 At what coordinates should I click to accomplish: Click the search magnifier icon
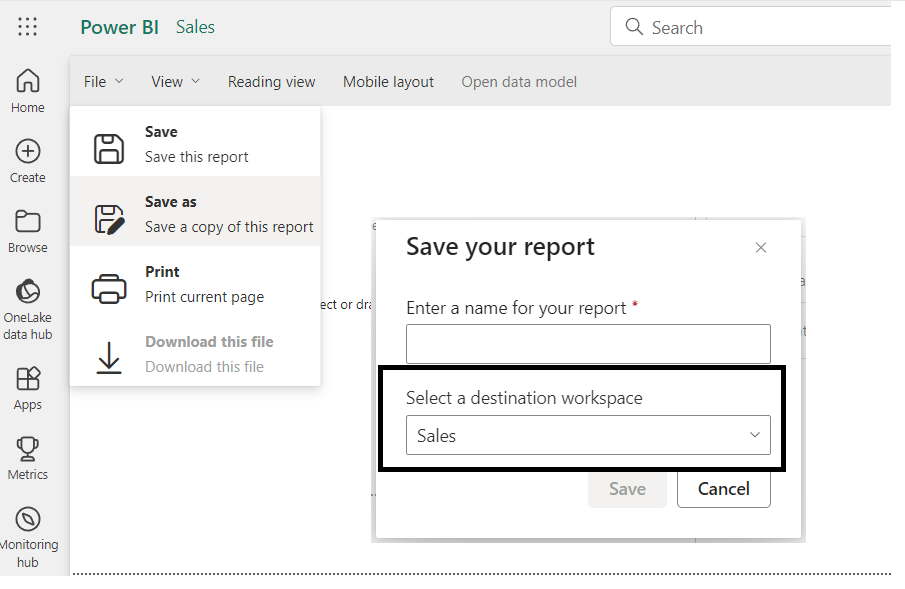coord(634,27)
